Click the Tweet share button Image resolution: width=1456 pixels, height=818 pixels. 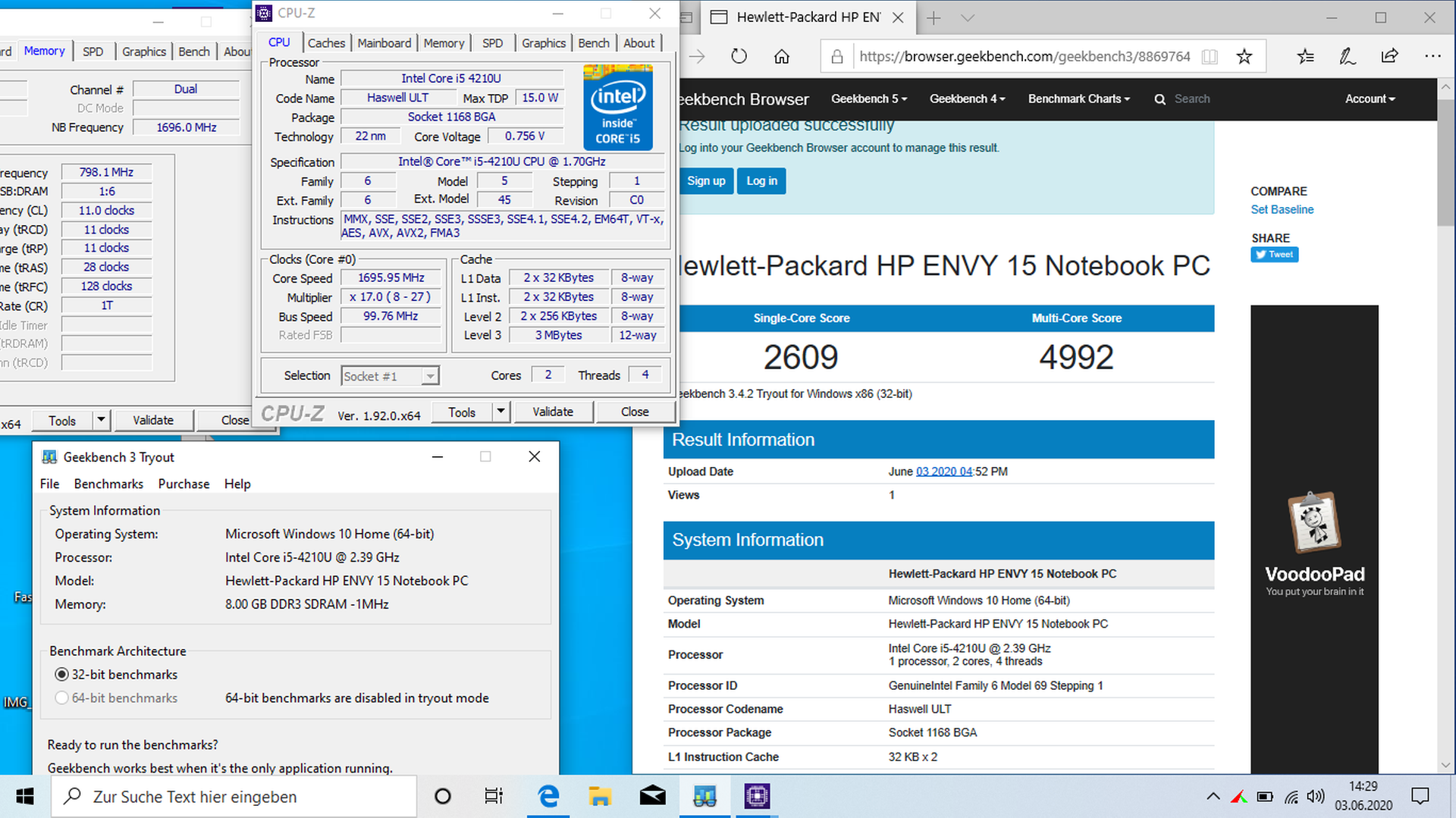(x=1274, y=255)
